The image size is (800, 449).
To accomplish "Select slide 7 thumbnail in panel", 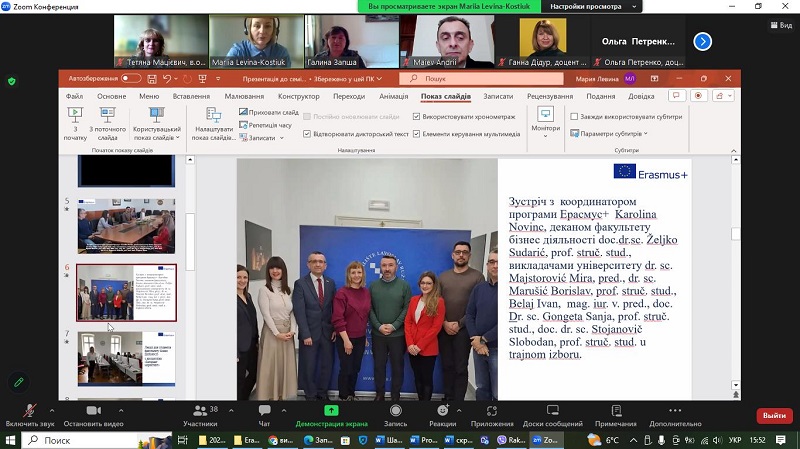I will click(x=126, y=358).
